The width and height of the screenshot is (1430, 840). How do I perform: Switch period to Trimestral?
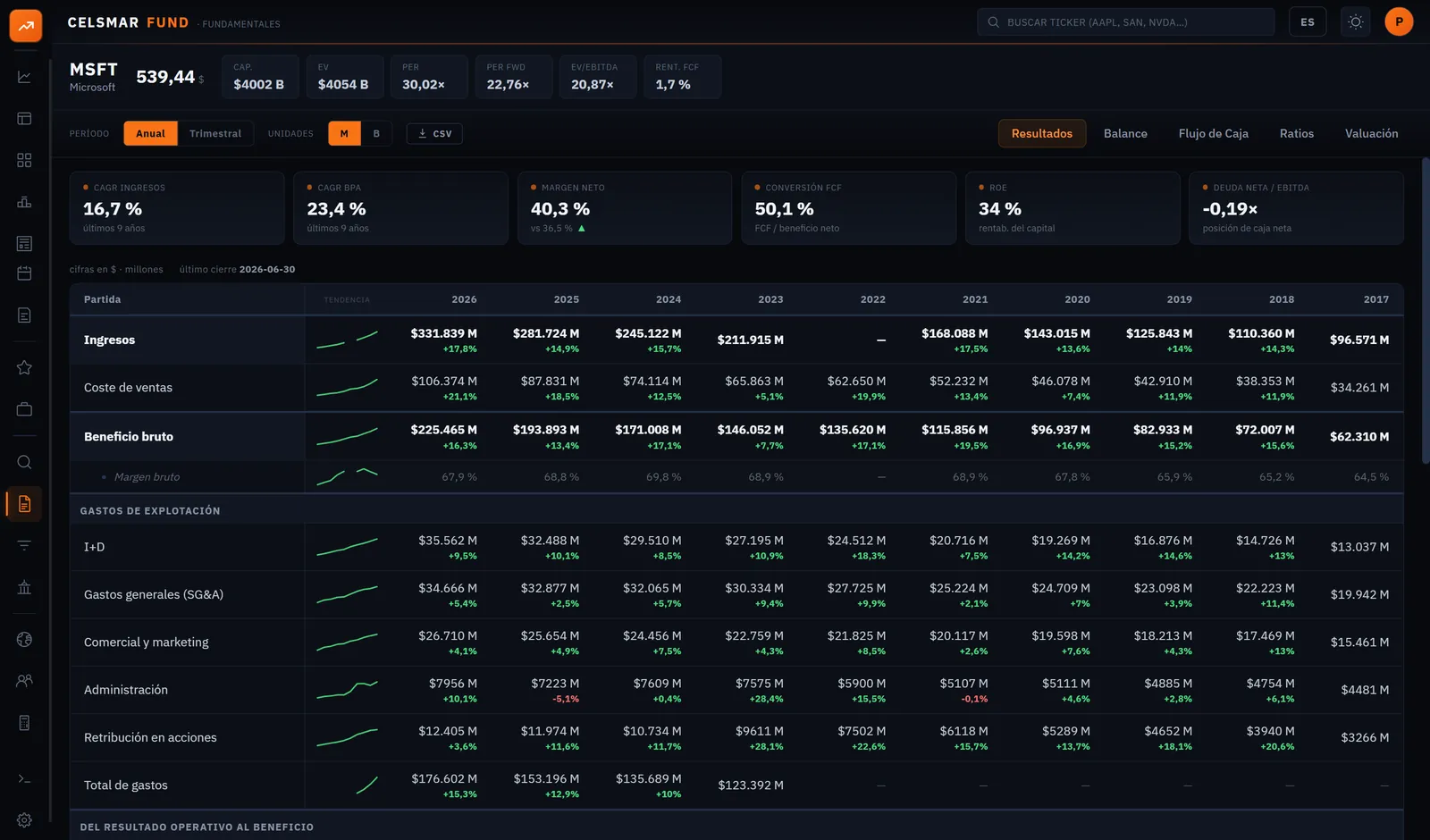point(215,133)
